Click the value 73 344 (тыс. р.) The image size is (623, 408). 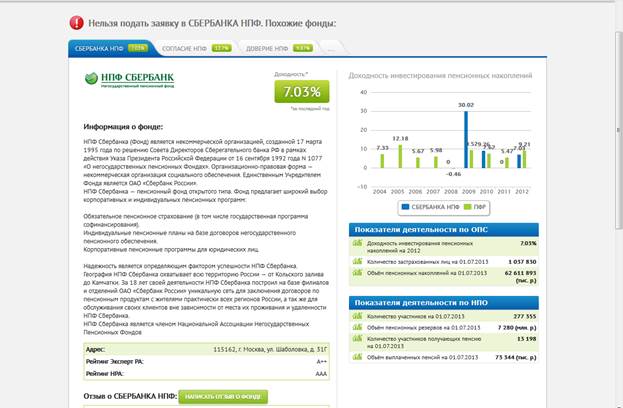[x=516, y=357]
